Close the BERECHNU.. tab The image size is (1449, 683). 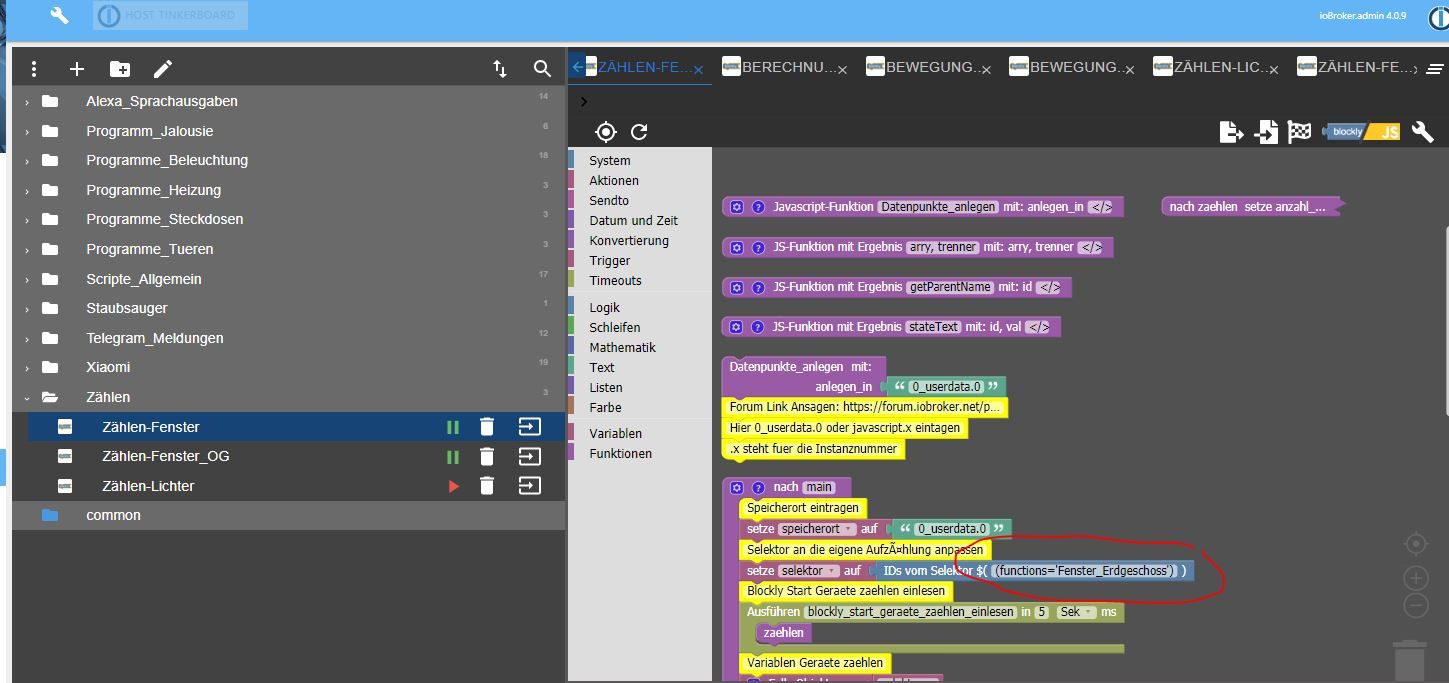coord(843,69)
